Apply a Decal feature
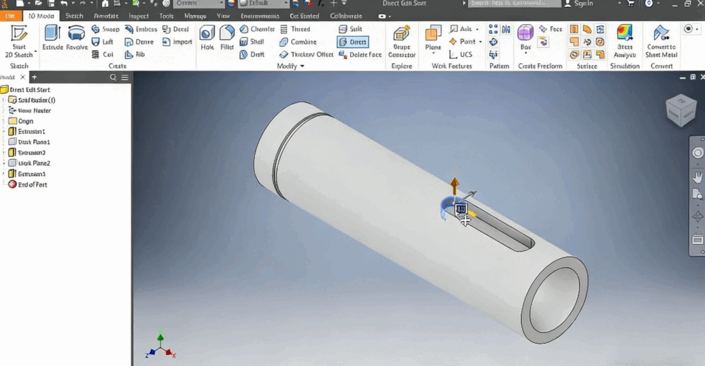Image resolution: width=705 pixels, height=366 pixels. tap(175, 29)
